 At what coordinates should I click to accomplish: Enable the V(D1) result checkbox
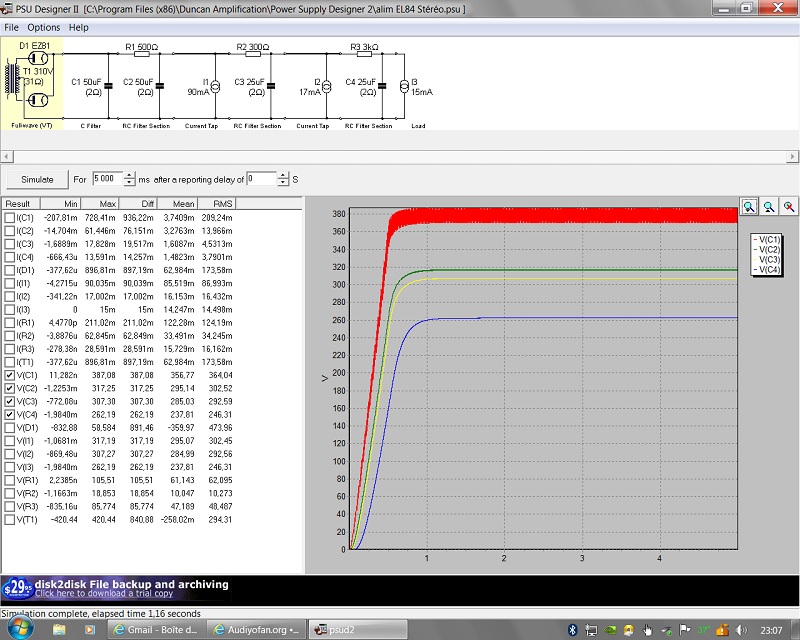(9, 428)
